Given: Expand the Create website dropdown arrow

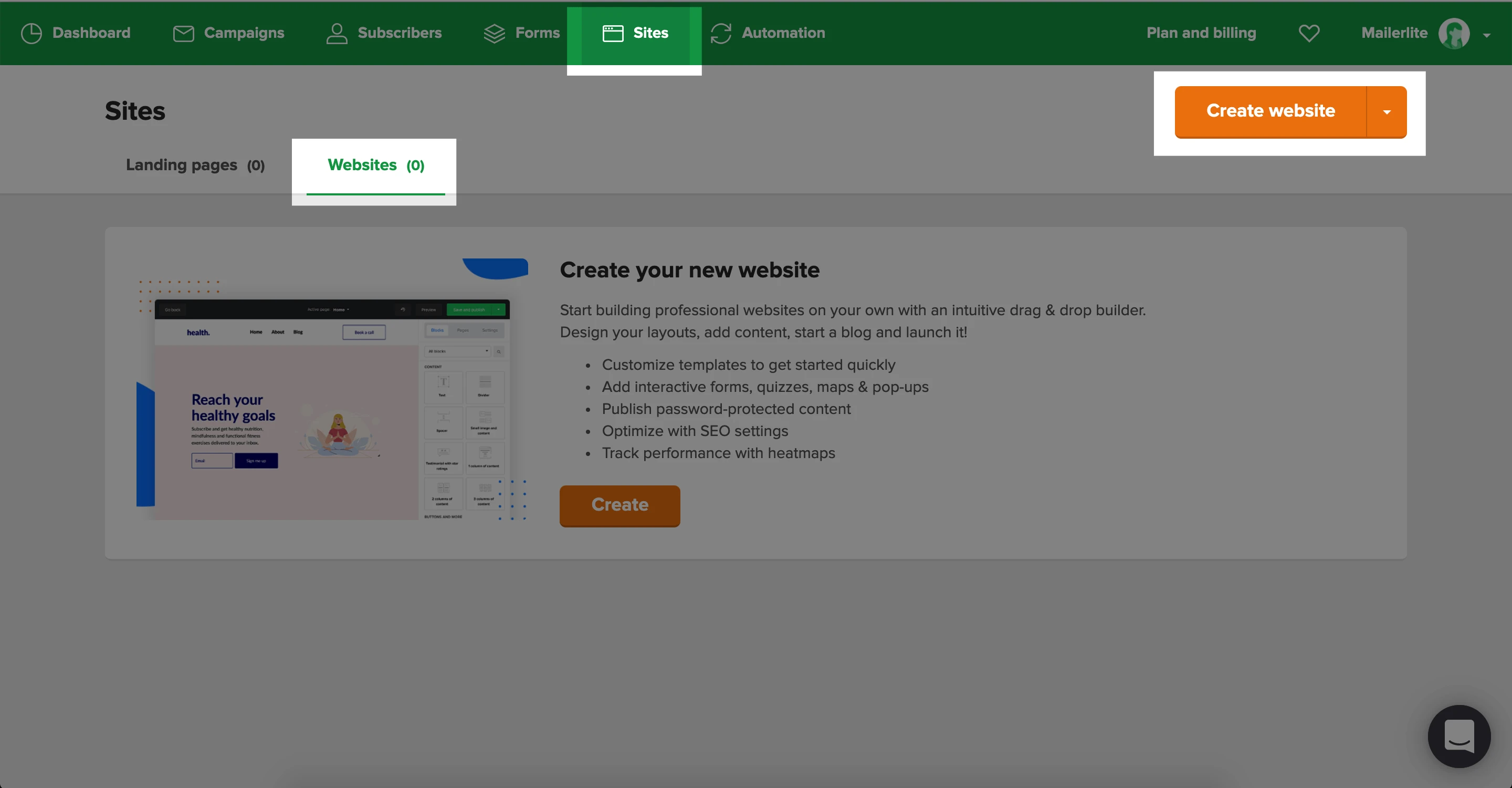Looking at the screenshot, I should click(x=1387, y=111).
